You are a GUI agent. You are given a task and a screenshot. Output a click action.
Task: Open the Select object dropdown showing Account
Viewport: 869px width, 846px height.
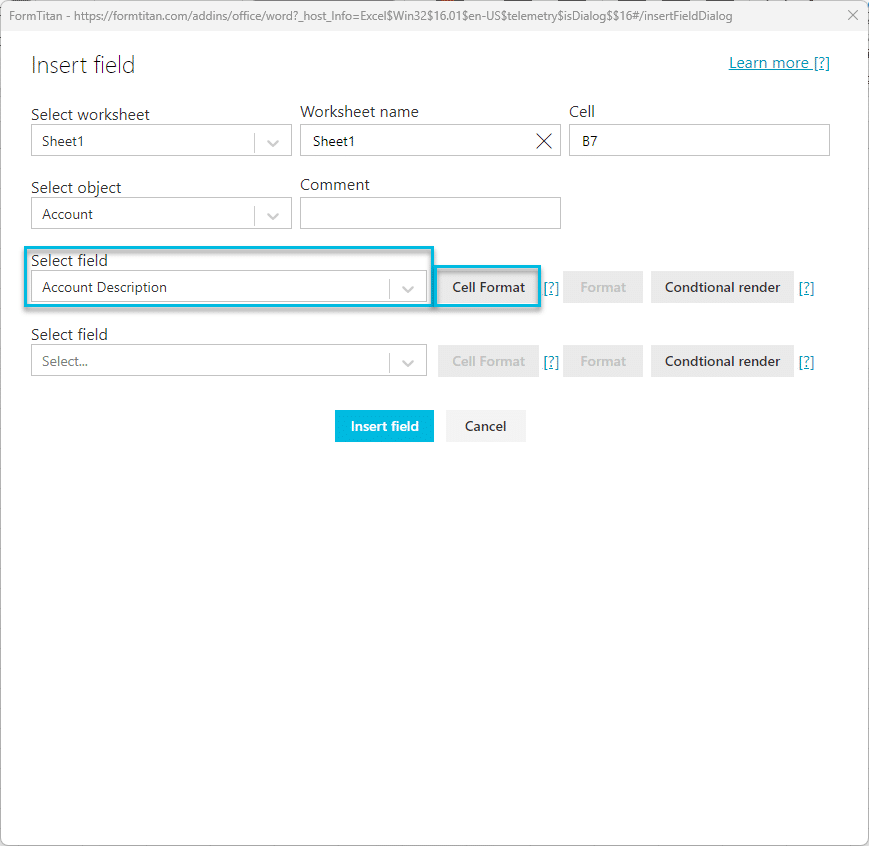(272, 215)
